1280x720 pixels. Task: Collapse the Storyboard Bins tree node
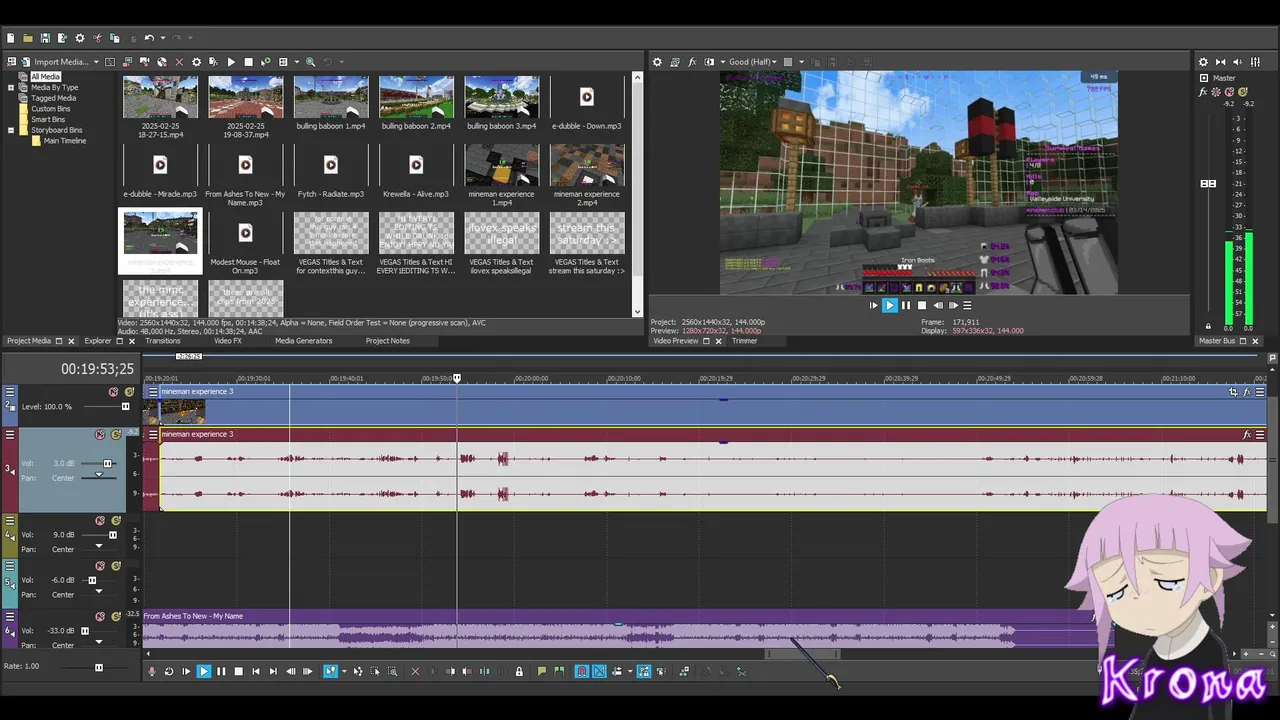pyautogui.click(x=11, y=130)
